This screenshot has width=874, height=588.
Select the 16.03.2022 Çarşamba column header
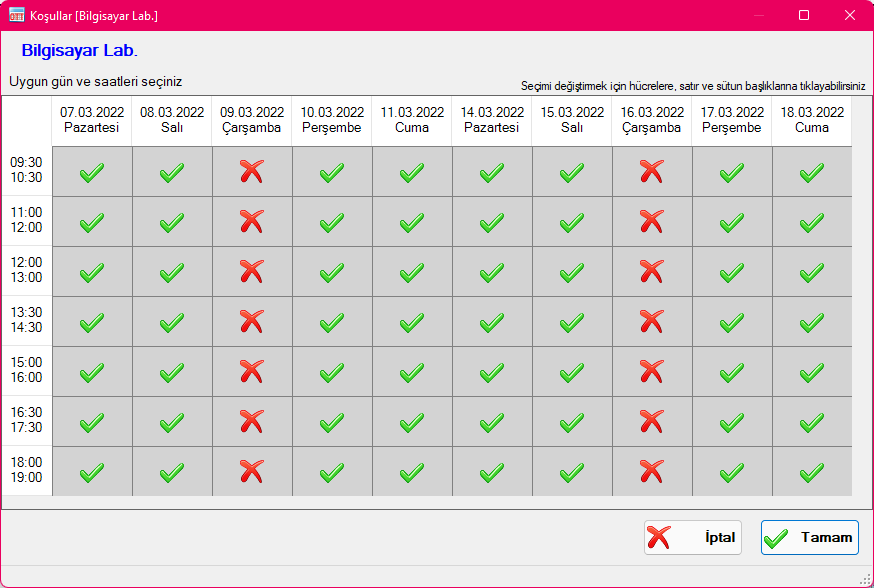[652, 120]
